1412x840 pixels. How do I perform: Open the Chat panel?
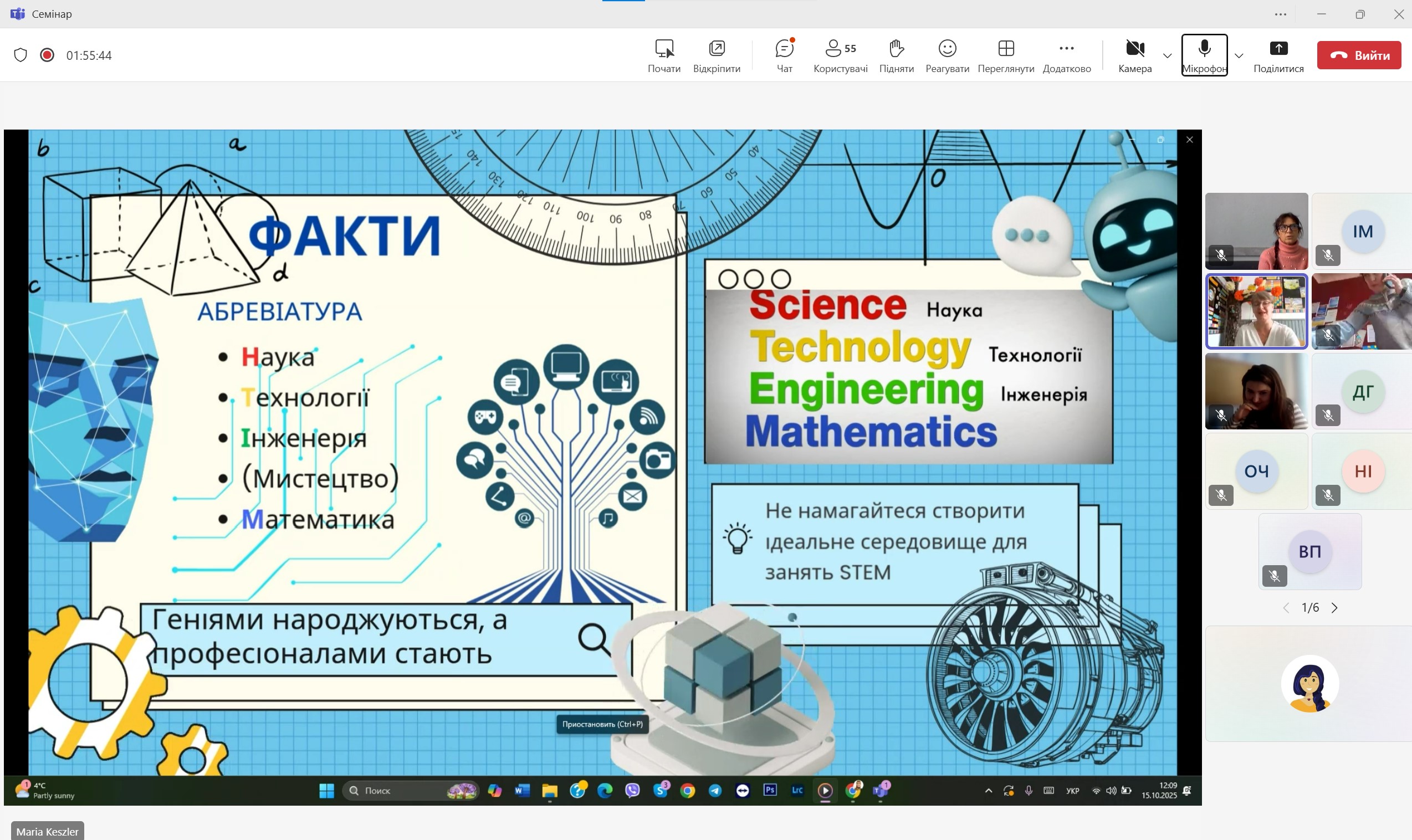coord(784,55)
